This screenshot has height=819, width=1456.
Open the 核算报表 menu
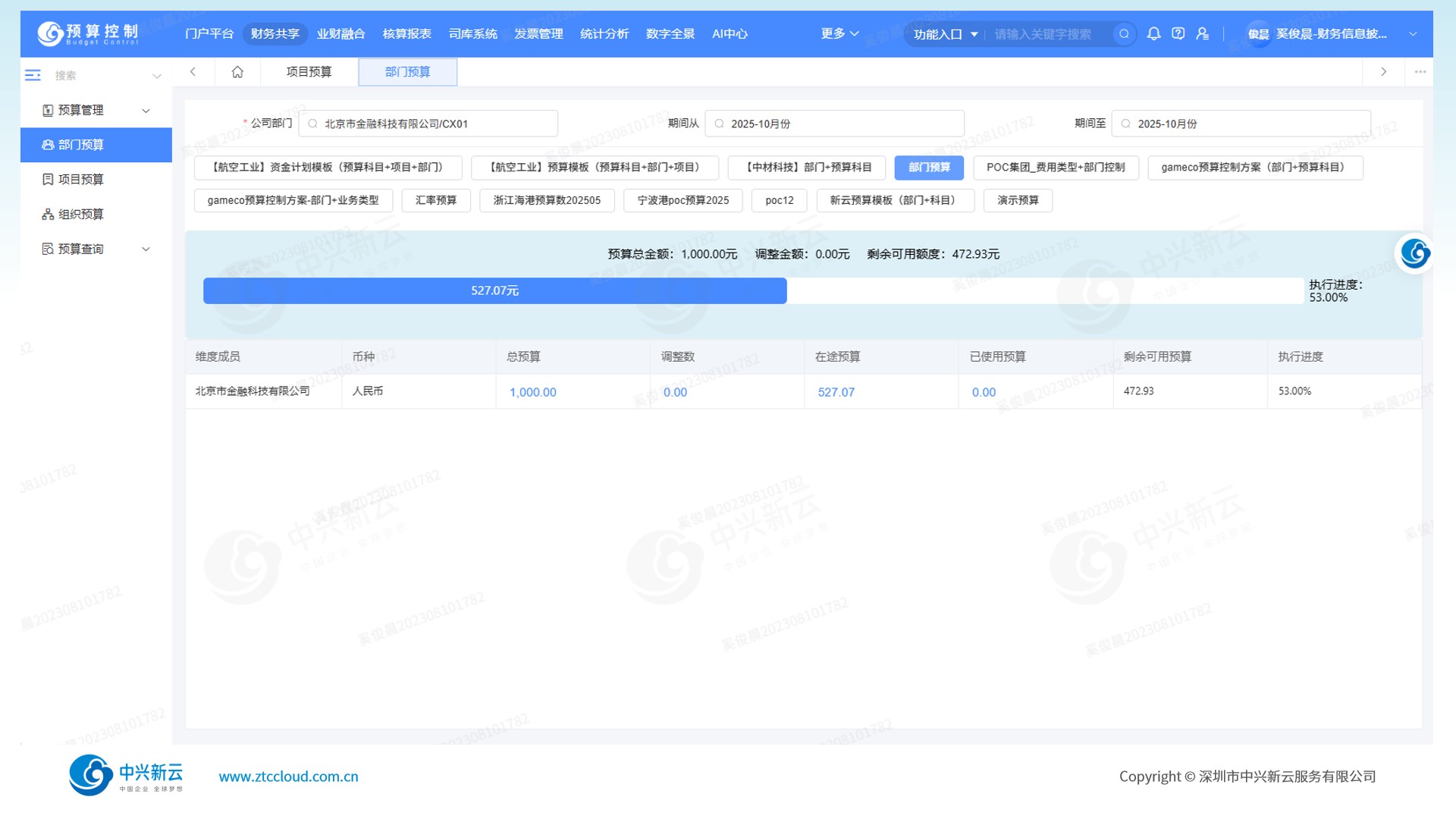406,33
